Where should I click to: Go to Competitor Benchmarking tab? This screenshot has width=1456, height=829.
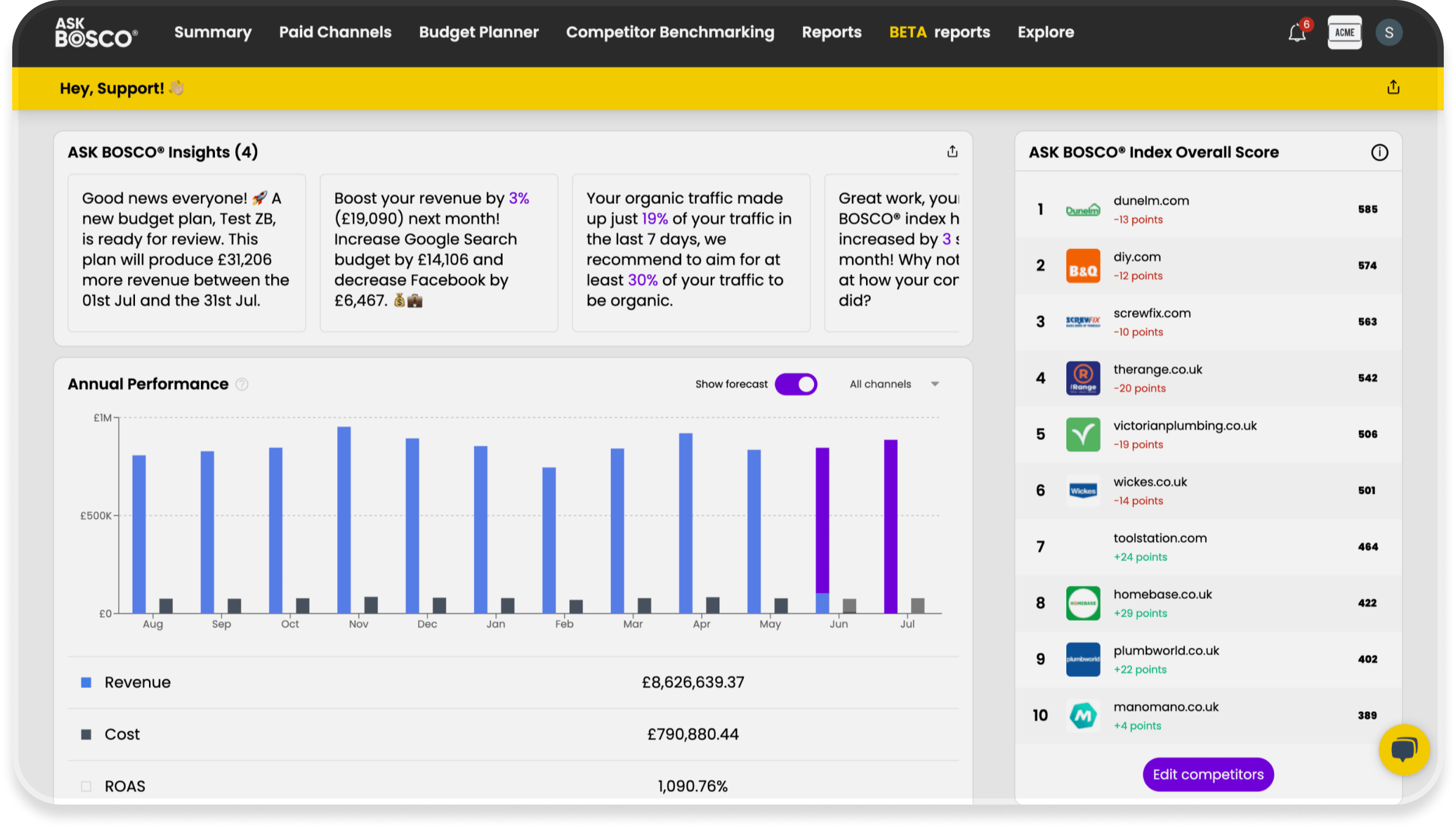(x=670, y=32)
